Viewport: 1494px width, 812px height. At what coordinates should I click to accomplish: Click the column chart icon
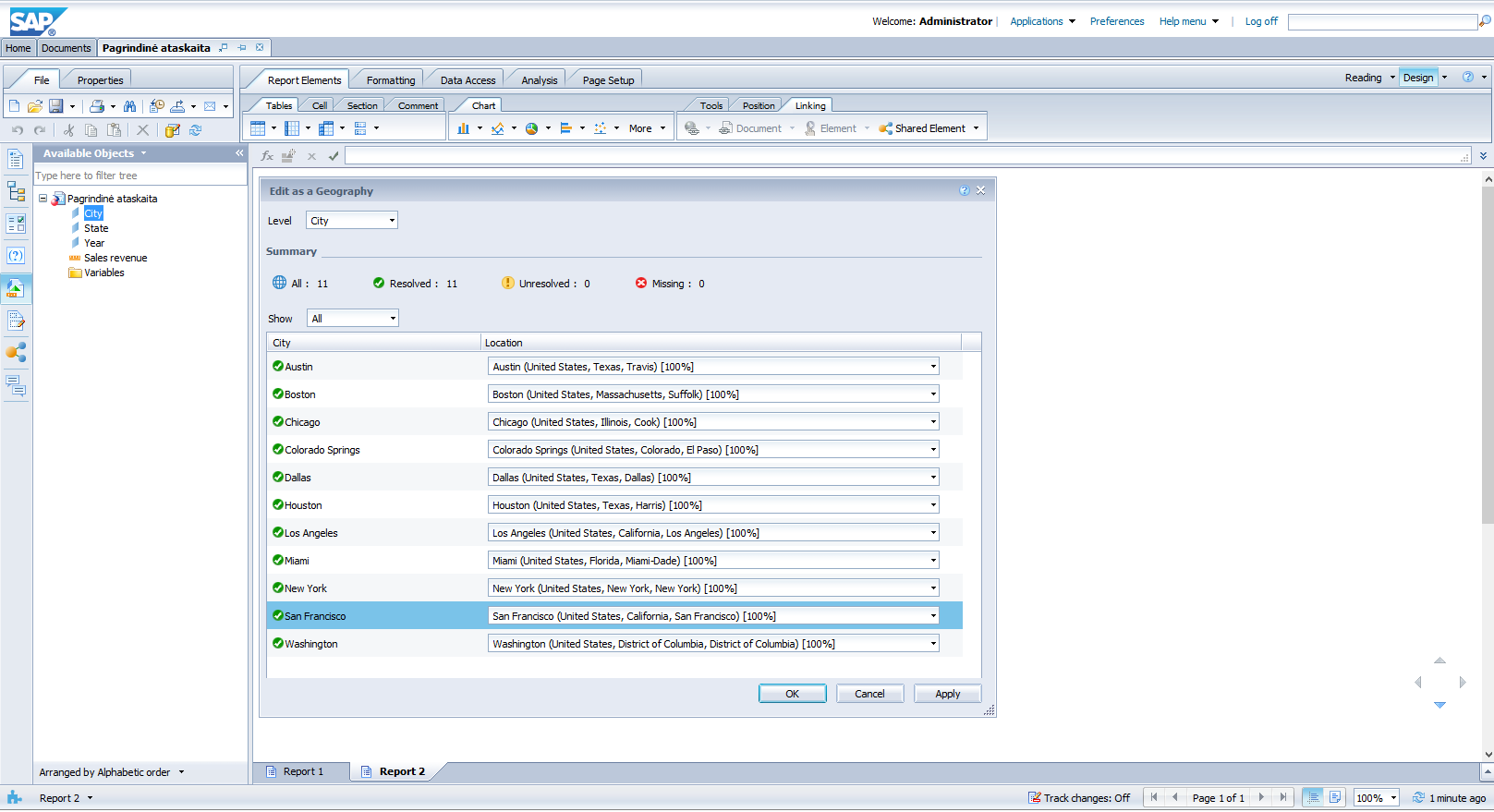464,128
